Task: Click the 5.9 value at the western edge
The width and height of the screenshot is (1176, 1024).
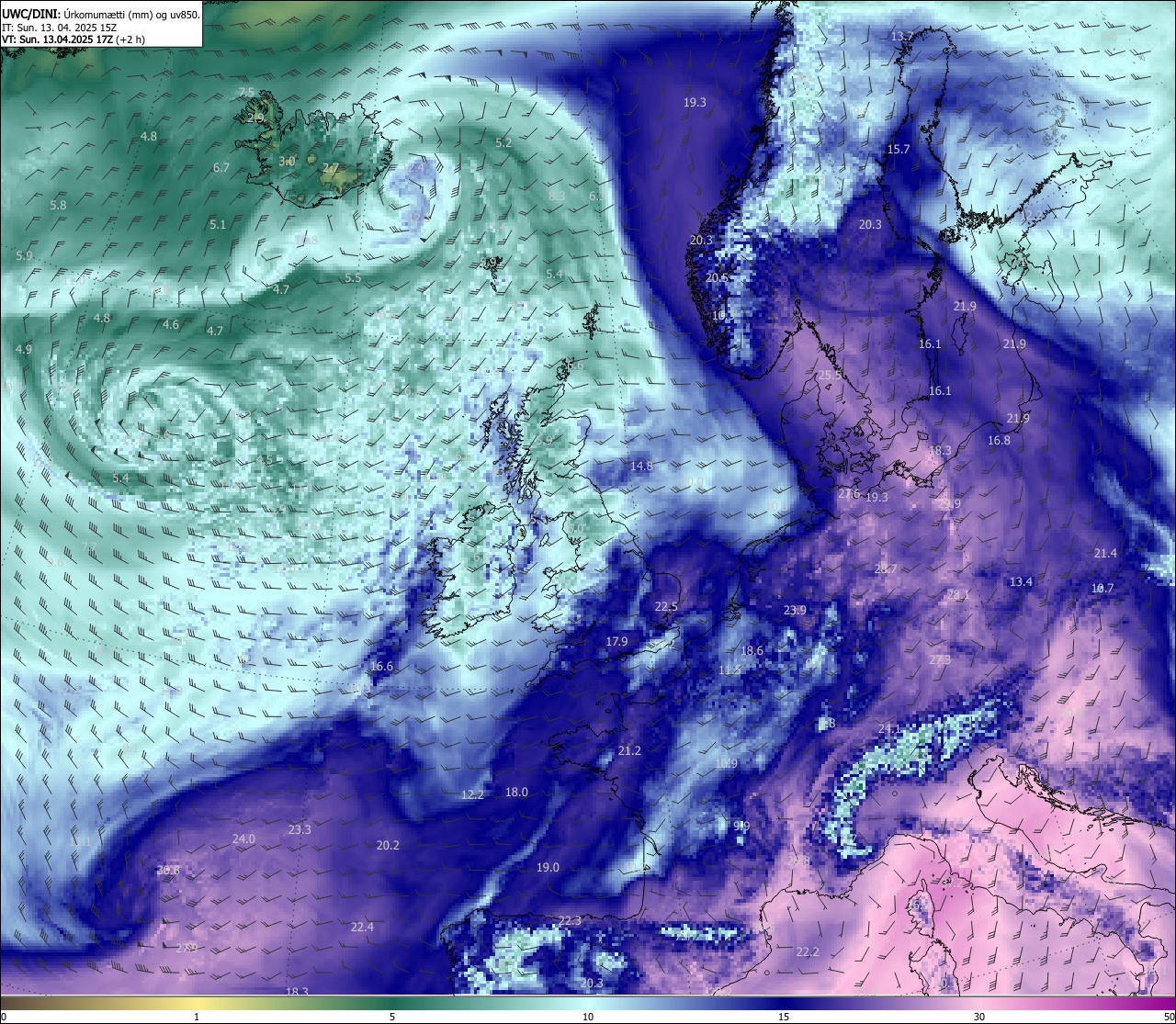Action: pyautogui.click(x=24, y=256)
